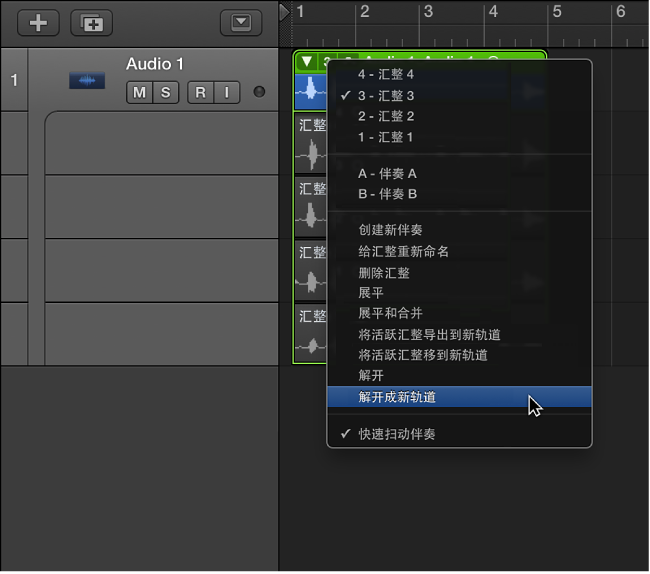Viewport: 650px width, 574px height.
Task: Select take 2 - 汇整 2
Action: (459, 116)
